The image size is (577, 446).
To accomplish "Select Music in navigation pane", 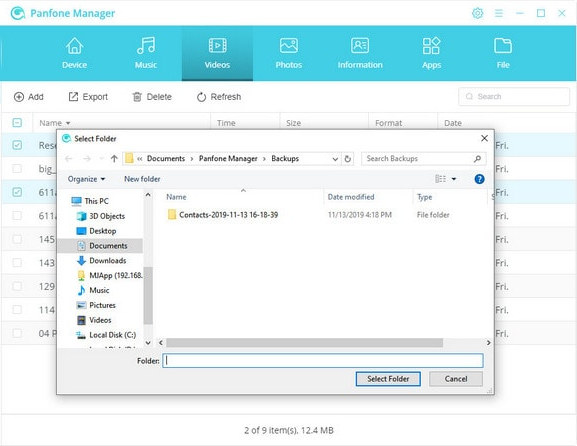I will 93,290.
